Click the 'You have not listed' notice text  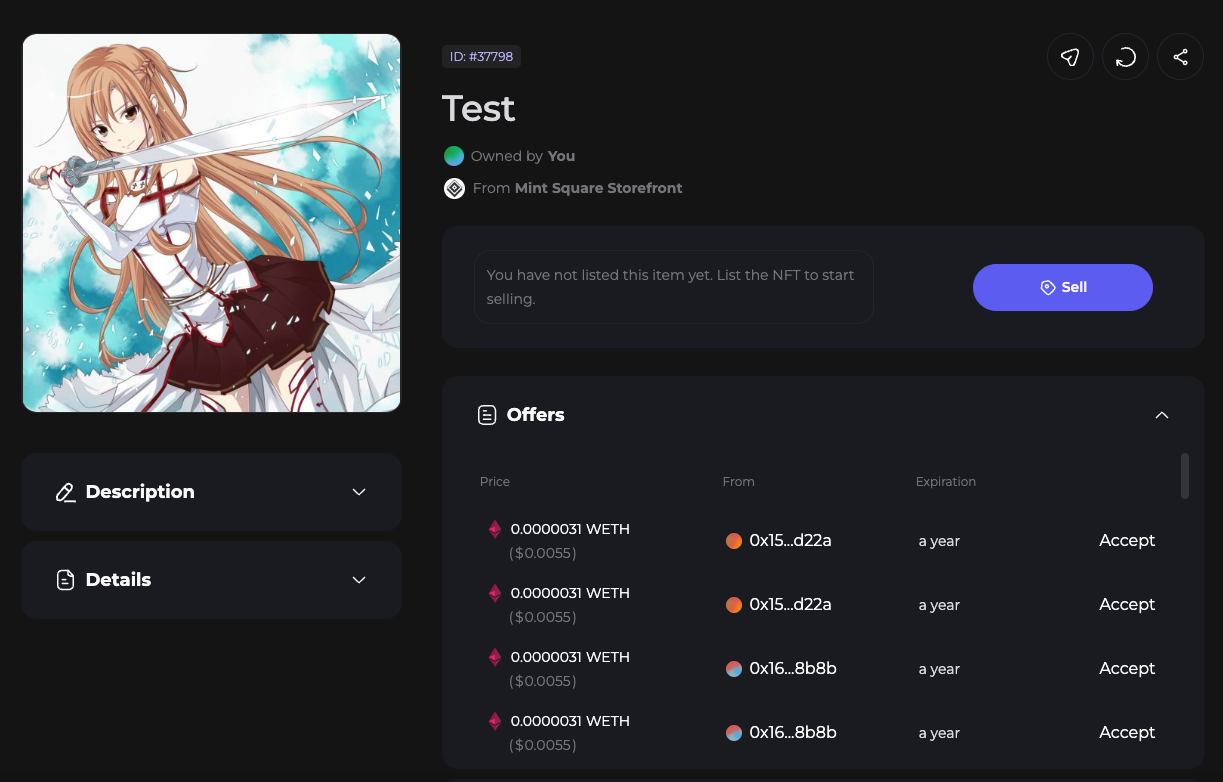click(x=673, y=287)
